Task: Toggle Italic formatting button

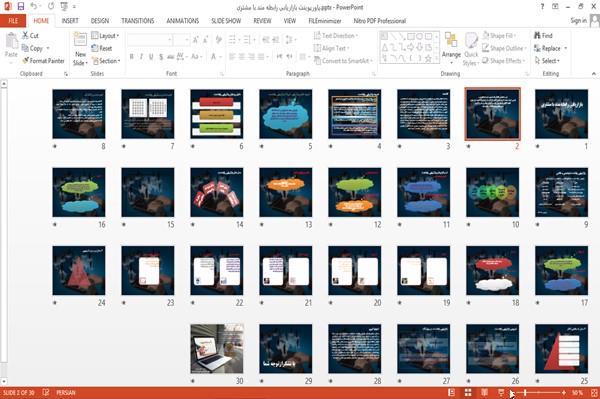Action: 141,57
